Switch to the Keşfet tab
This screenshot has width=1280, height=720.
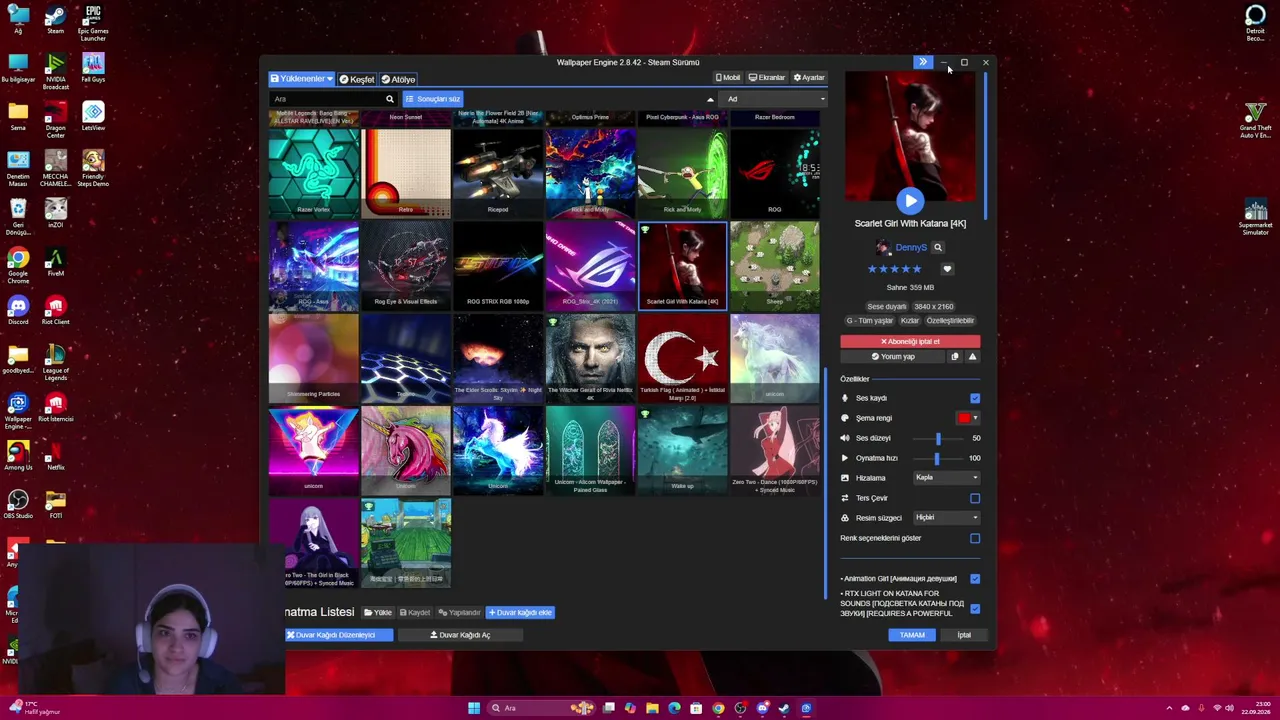click(356, 79)
